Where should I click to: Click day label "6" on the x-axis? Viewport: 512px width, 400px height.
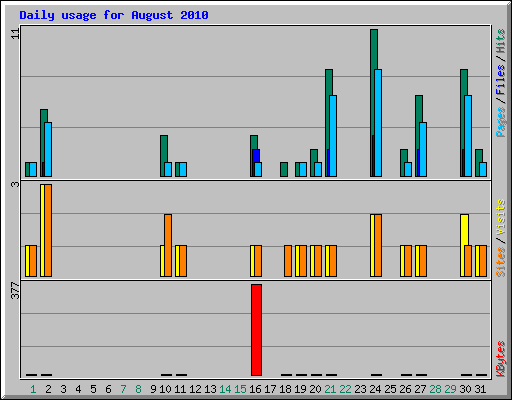pos(108,389)
